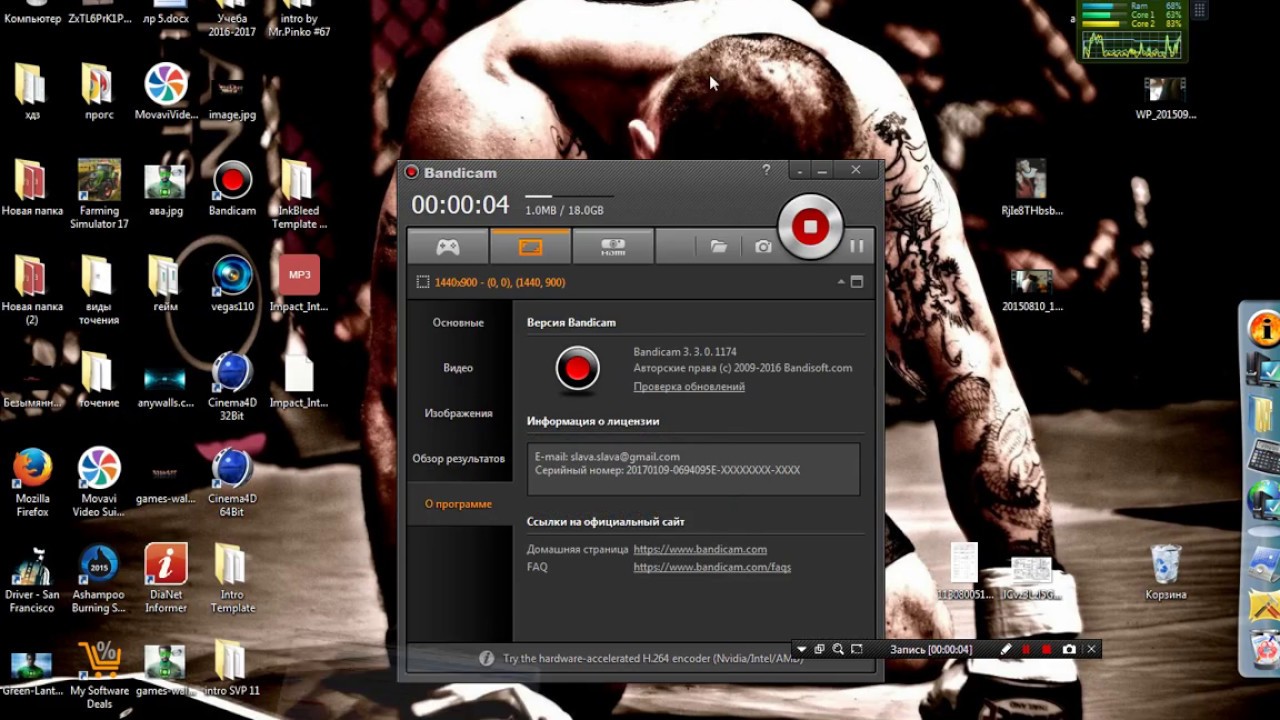This screenshot has width=1280, height=720.
Task: Stop recording with the big red button
Action: pyautogui.click(x=810, y=227)
